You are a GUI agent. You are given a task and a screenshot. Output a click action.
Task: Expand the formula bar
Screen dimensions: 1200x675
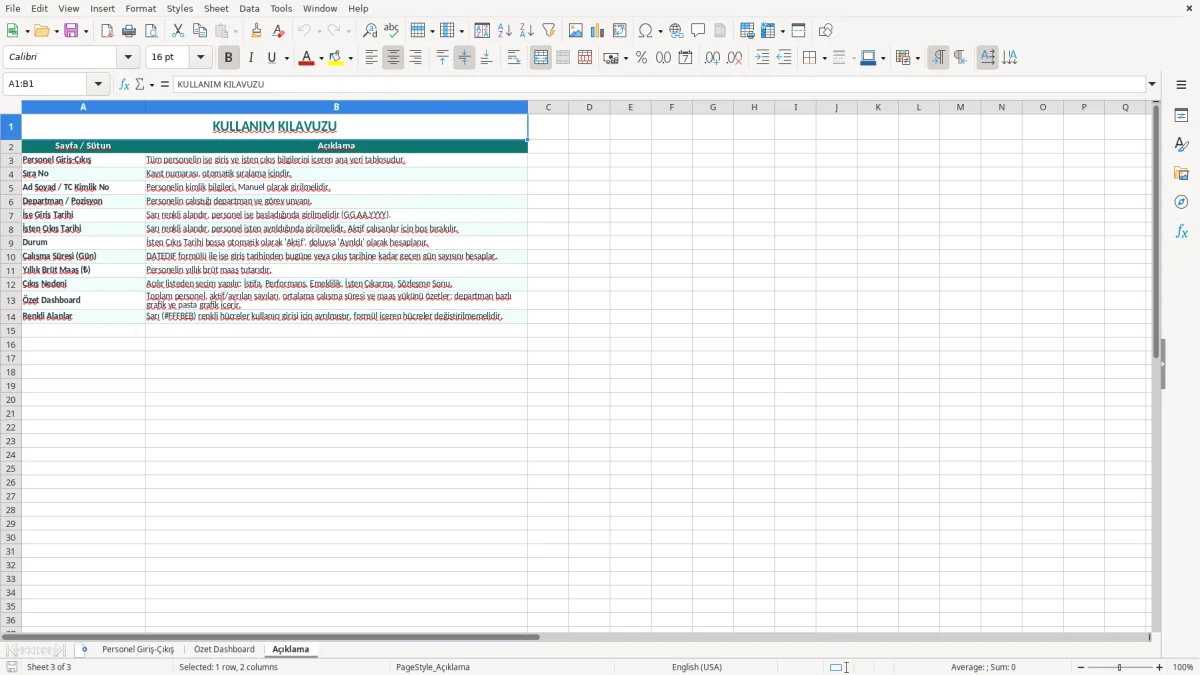point(1152,84)
